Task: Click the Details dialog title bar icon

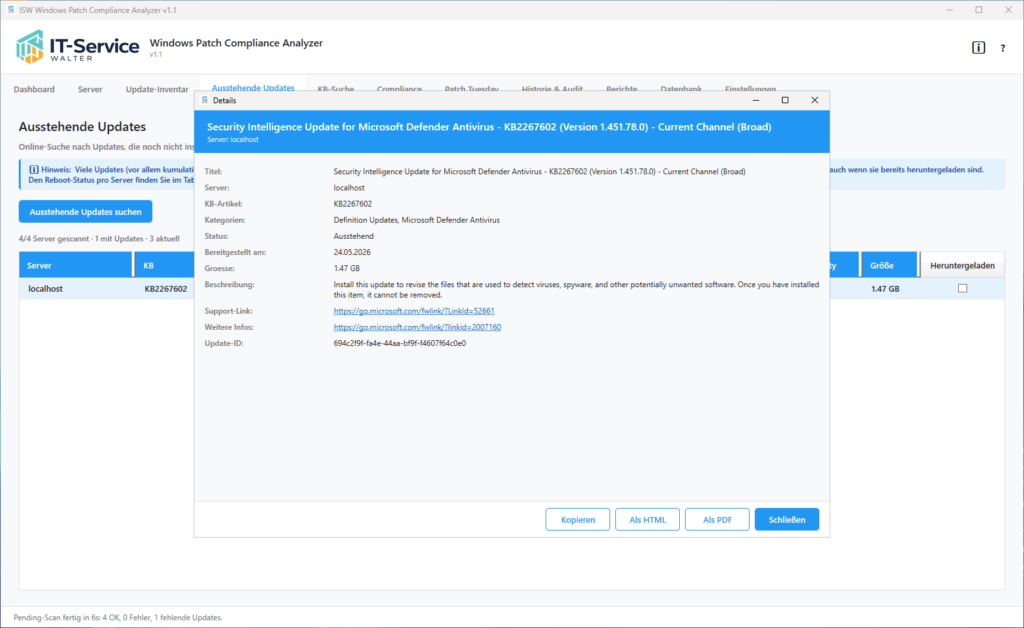Action: point(205,101)
